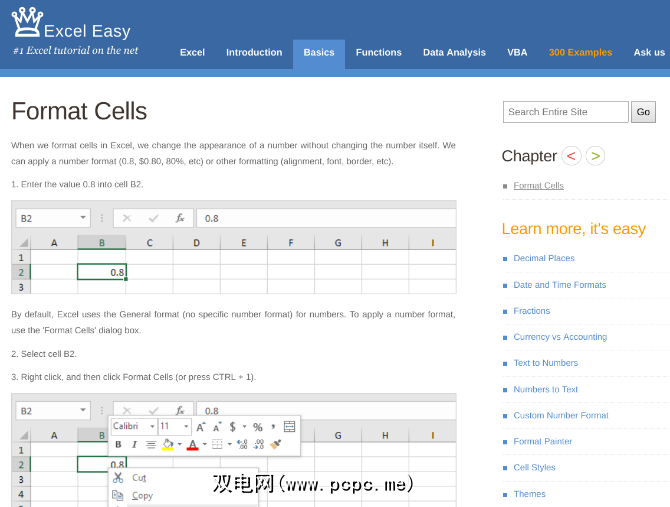The image size is (670, 507).
Task: Click the insert function fx icon
Action: pyautogui.click(x=180, y=218)
